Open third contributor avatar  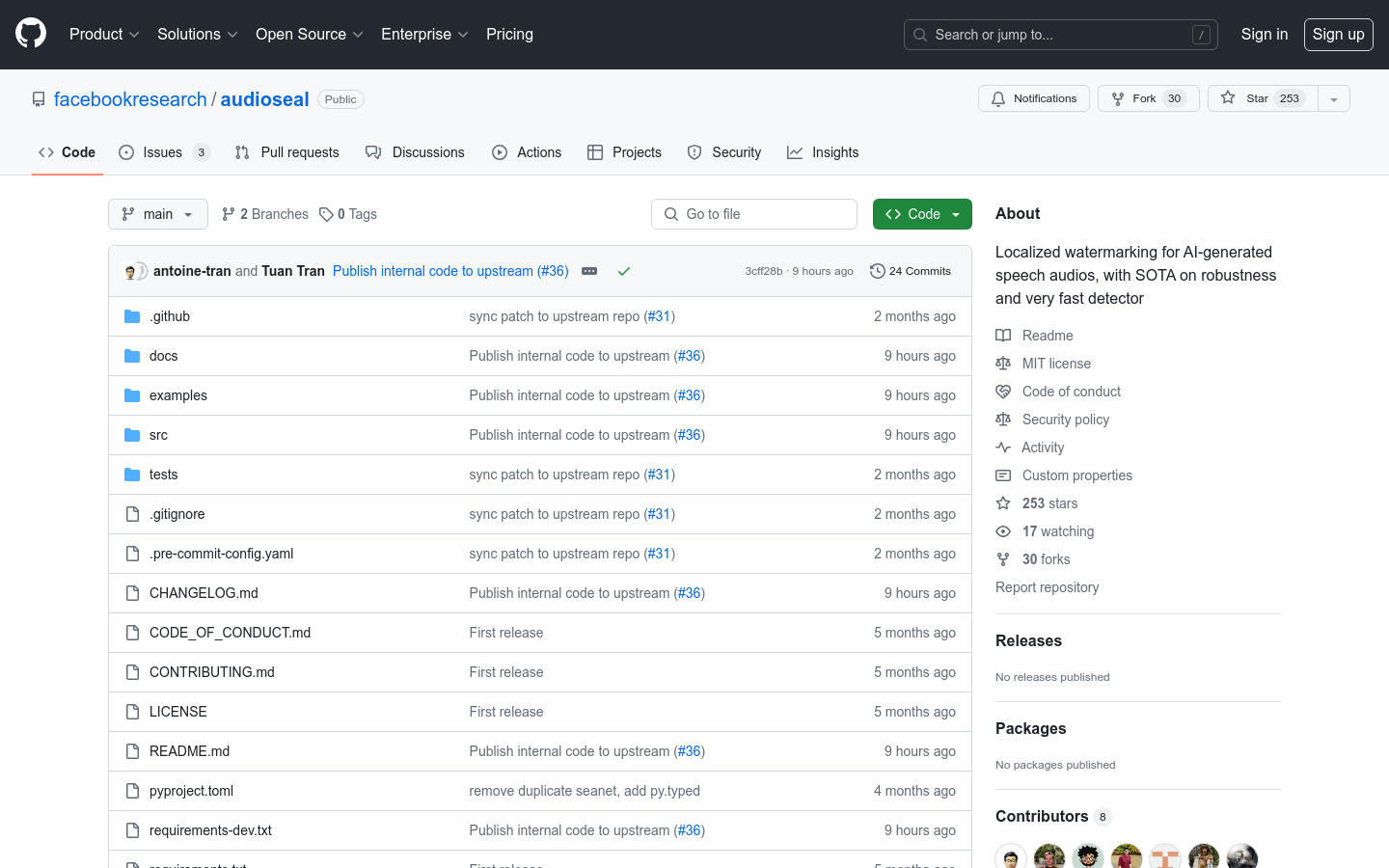tap(1088, 857)
